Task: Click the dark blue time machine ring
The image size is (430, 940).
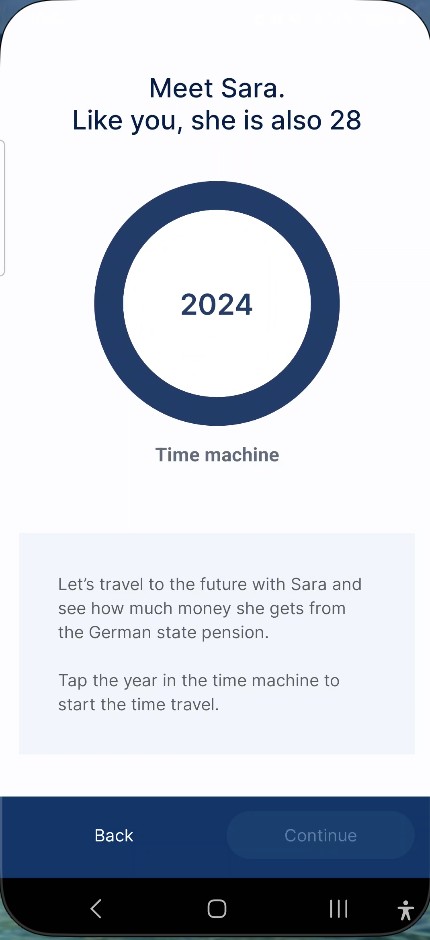Action: (x=216, y=195)
